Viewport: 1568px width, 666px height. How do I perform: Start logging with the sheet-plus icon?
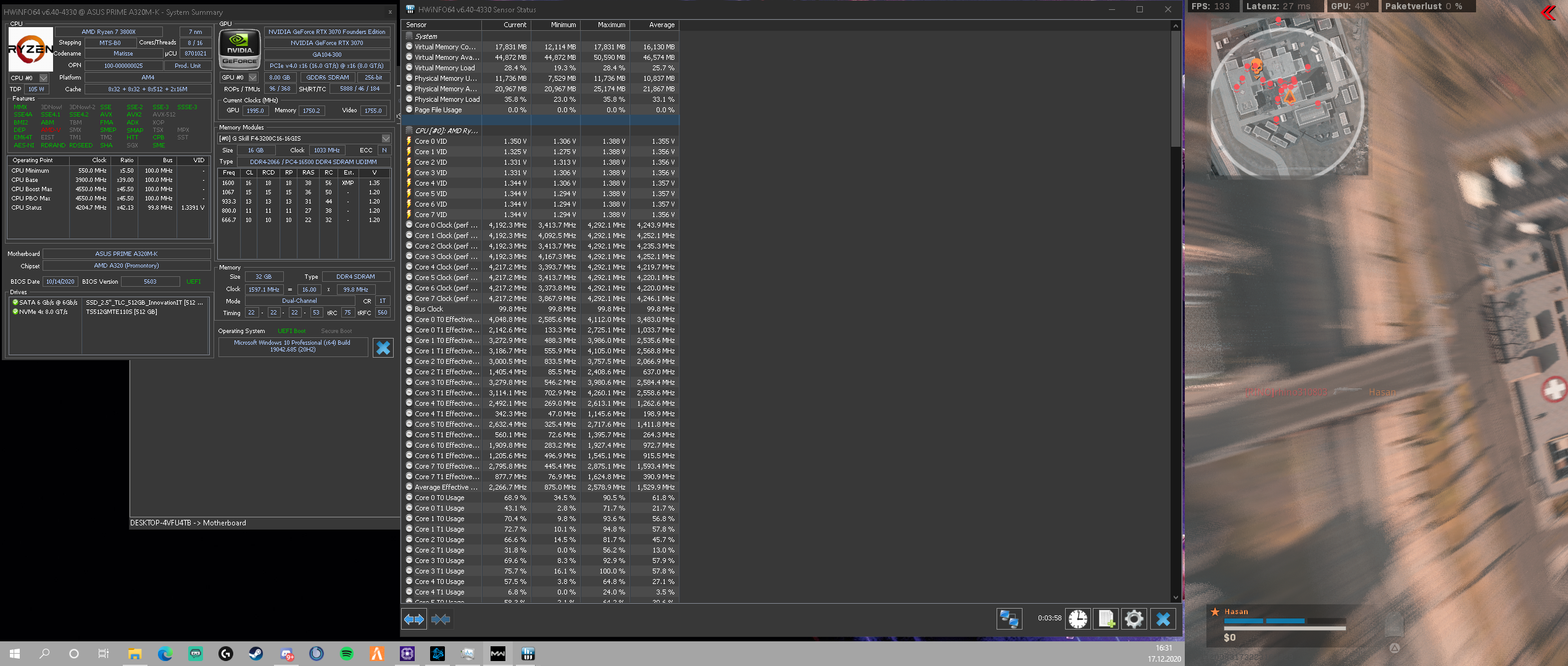pyautogui.click(x=1106, y=619)
